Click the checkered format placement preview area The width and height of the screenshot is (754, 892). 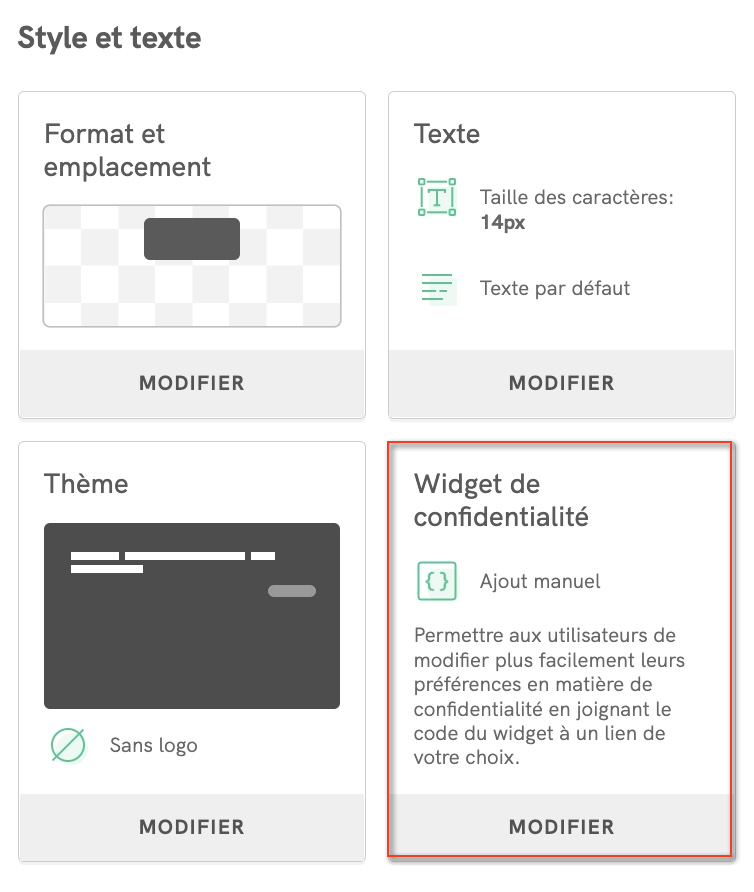[192, 266]
